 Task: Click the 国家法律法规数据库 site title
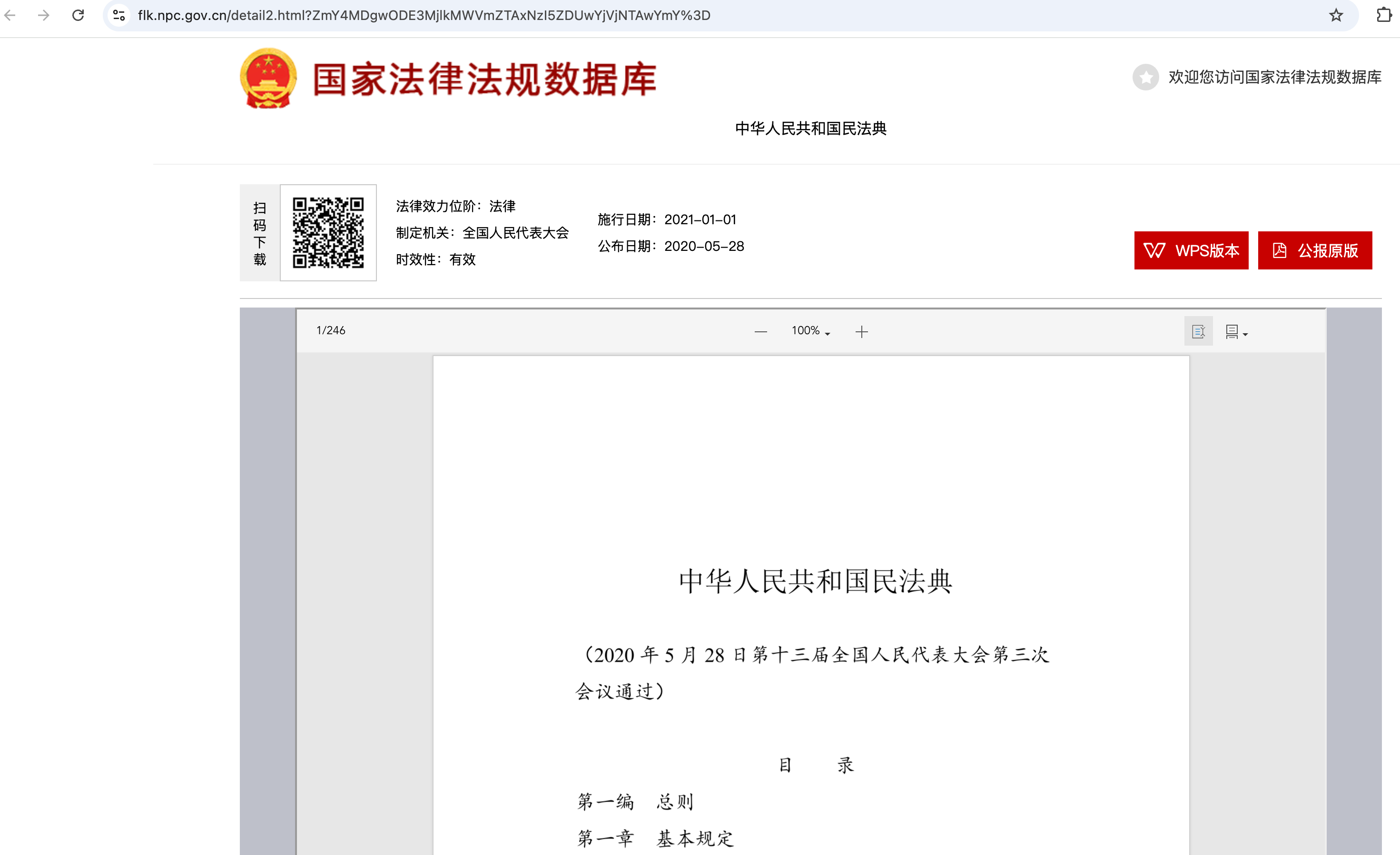484,79
